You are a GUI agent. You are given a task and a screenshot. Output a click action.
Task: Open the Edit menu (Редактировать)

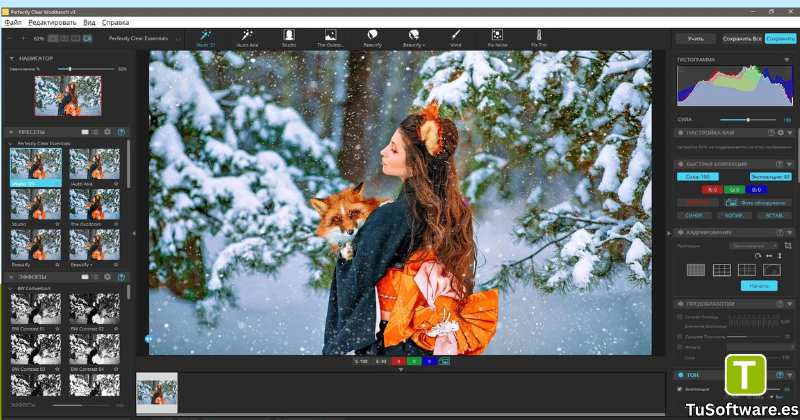(52, 22)
